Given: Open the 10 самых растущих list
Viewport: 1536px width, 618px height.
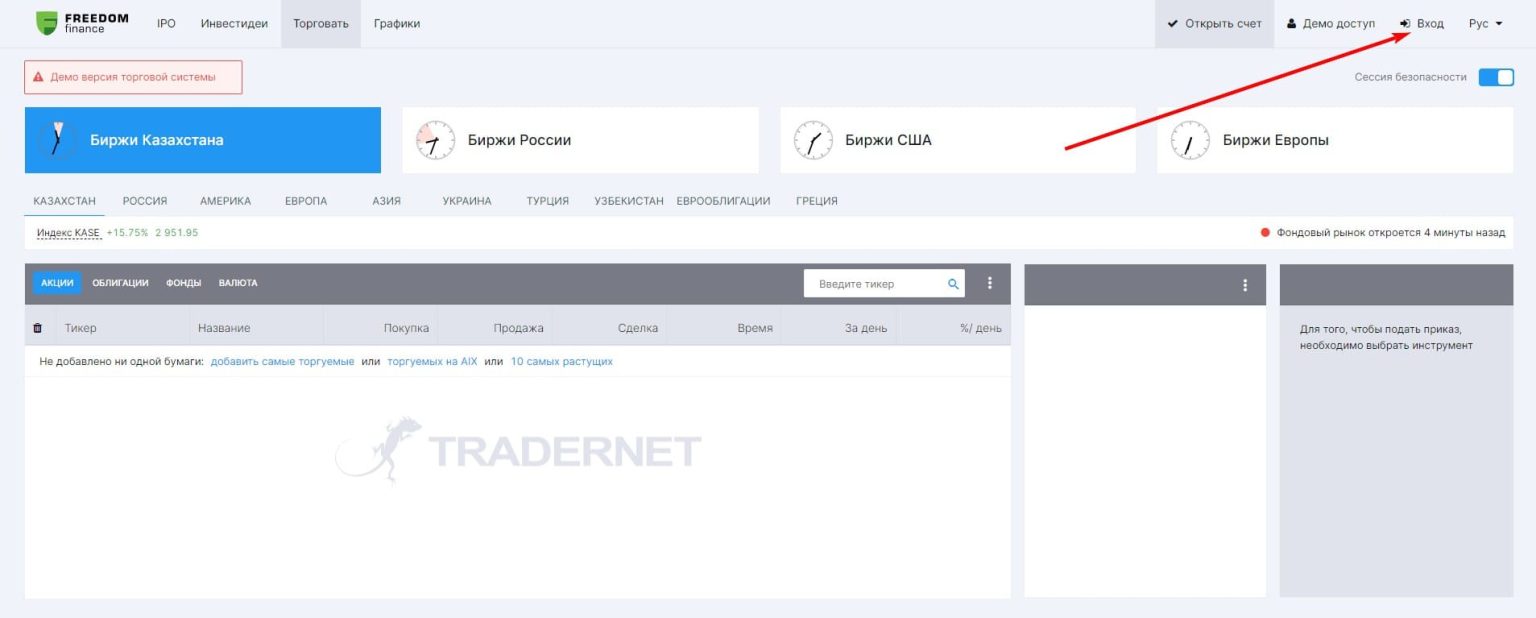Looking at the screenshot, I should 562,361.
